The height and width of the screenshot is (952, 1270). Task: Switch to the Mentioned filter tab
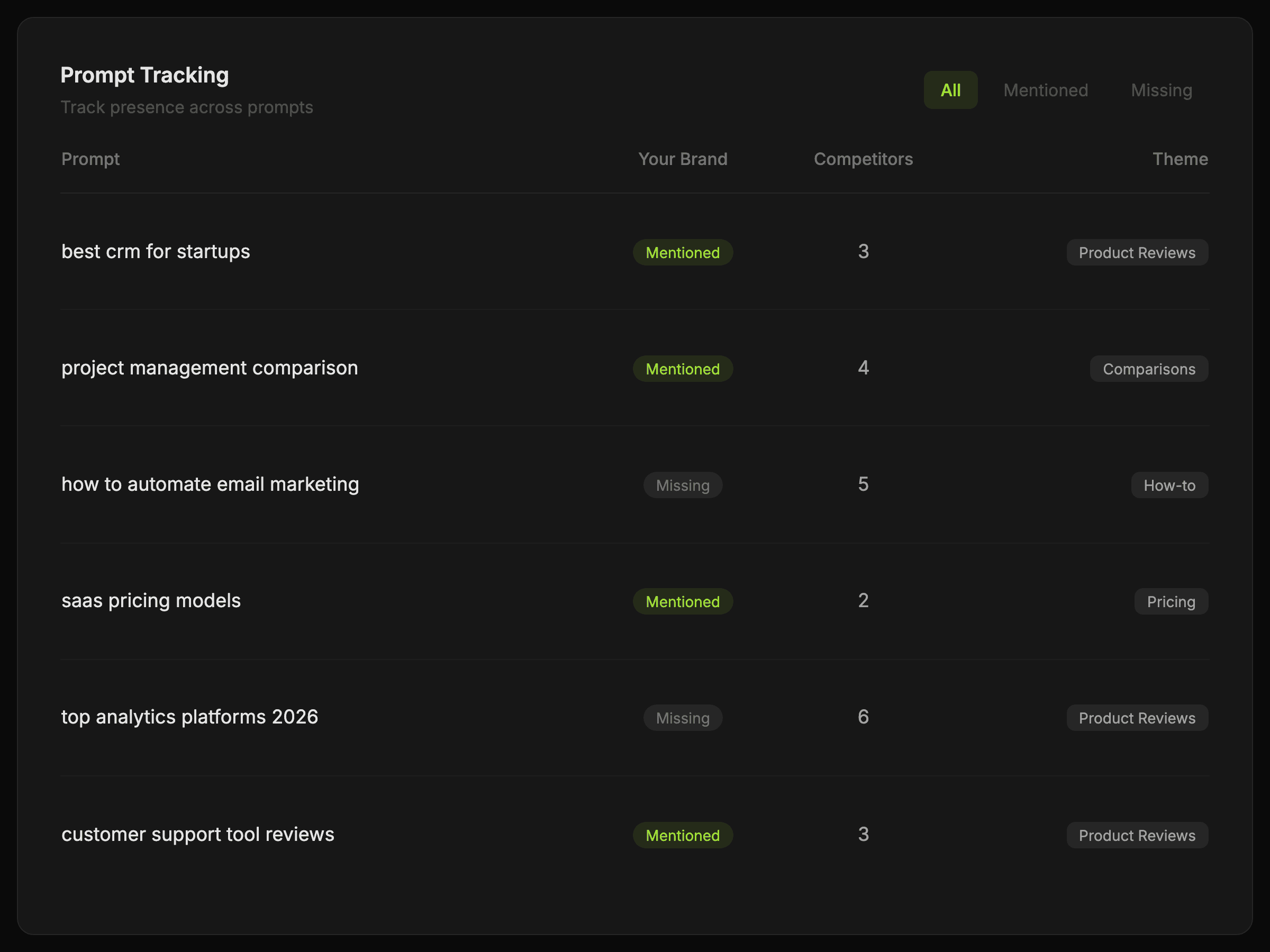point(1045,90)
